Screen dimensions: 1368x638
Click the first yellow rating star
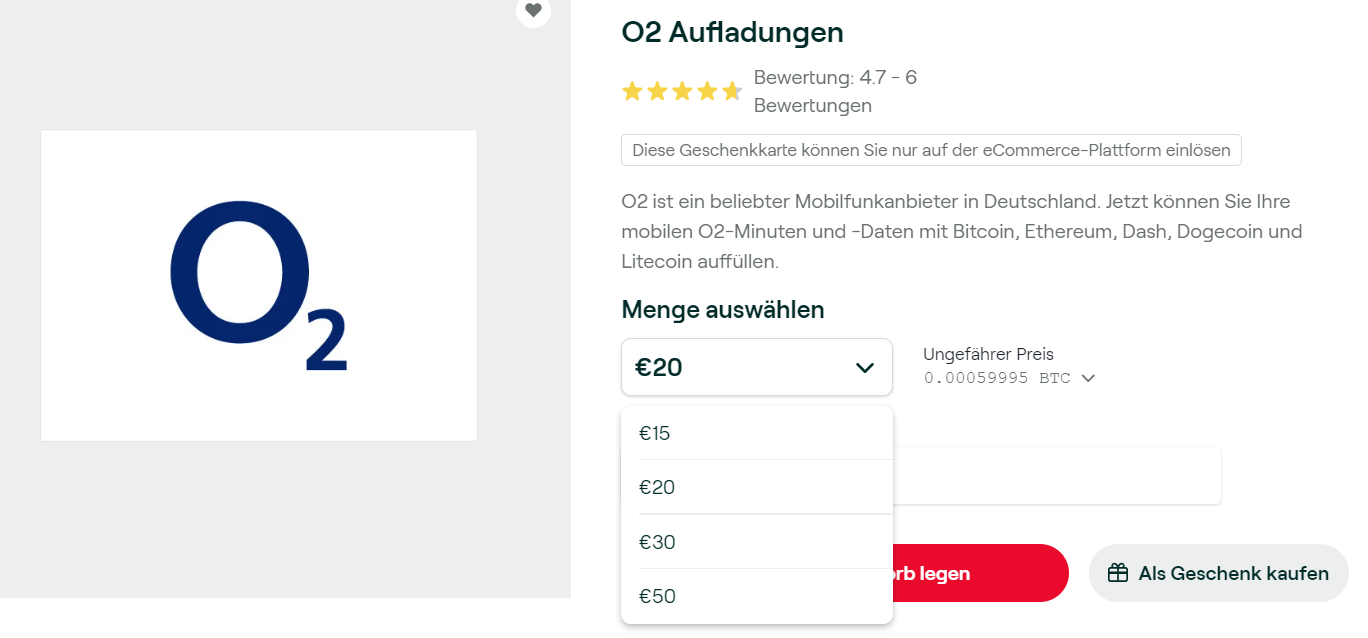[x=632, y=92]
